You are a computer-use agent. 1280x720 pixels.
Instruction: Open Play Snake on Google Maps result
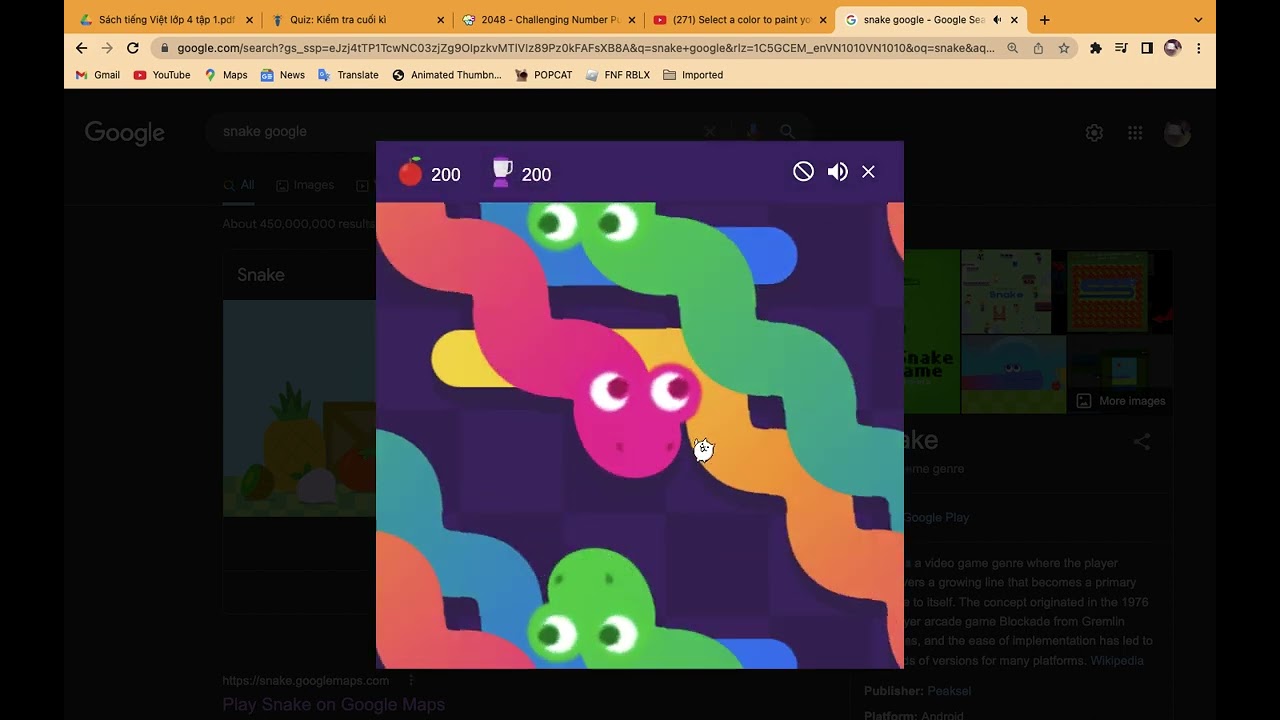[334, 704]
